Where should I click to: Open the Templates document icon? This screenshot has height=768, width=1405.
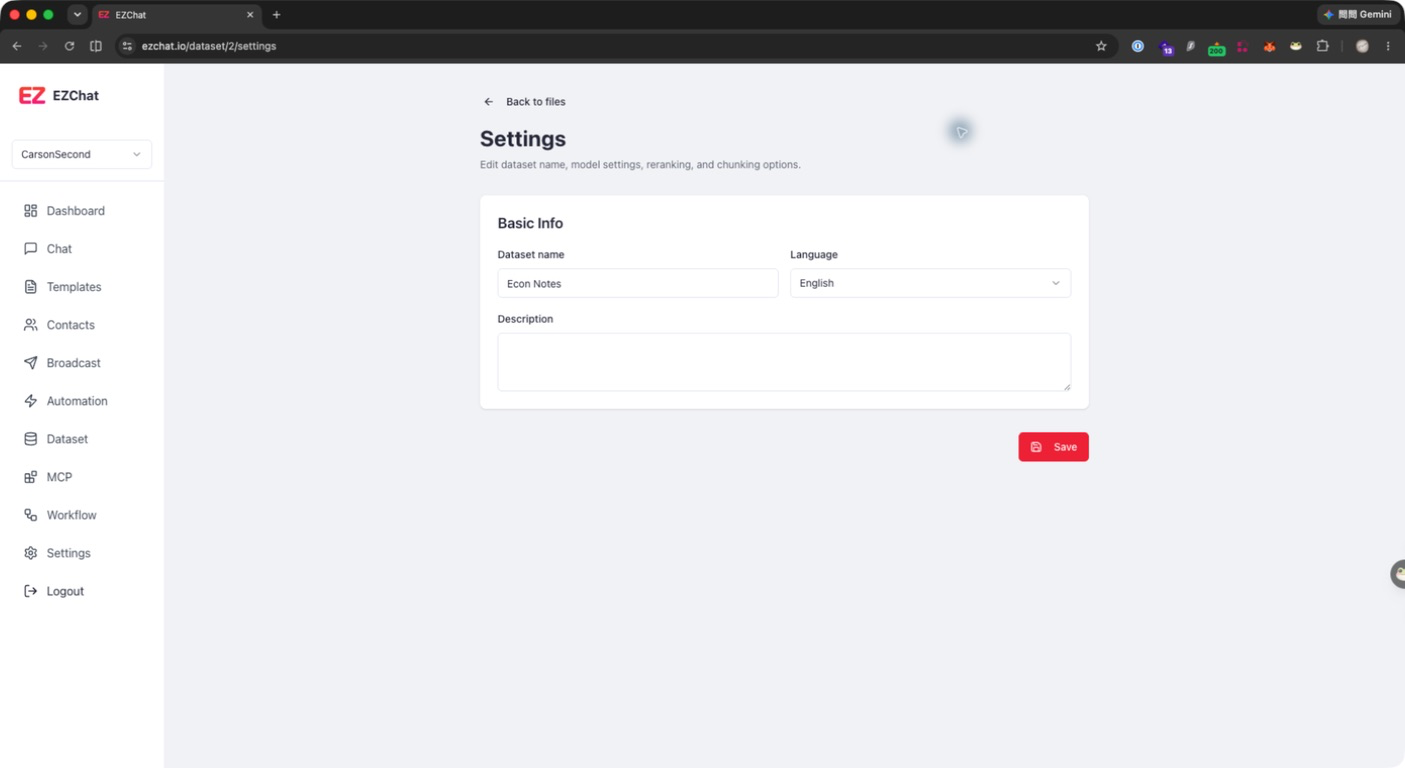tap(30, 287)
